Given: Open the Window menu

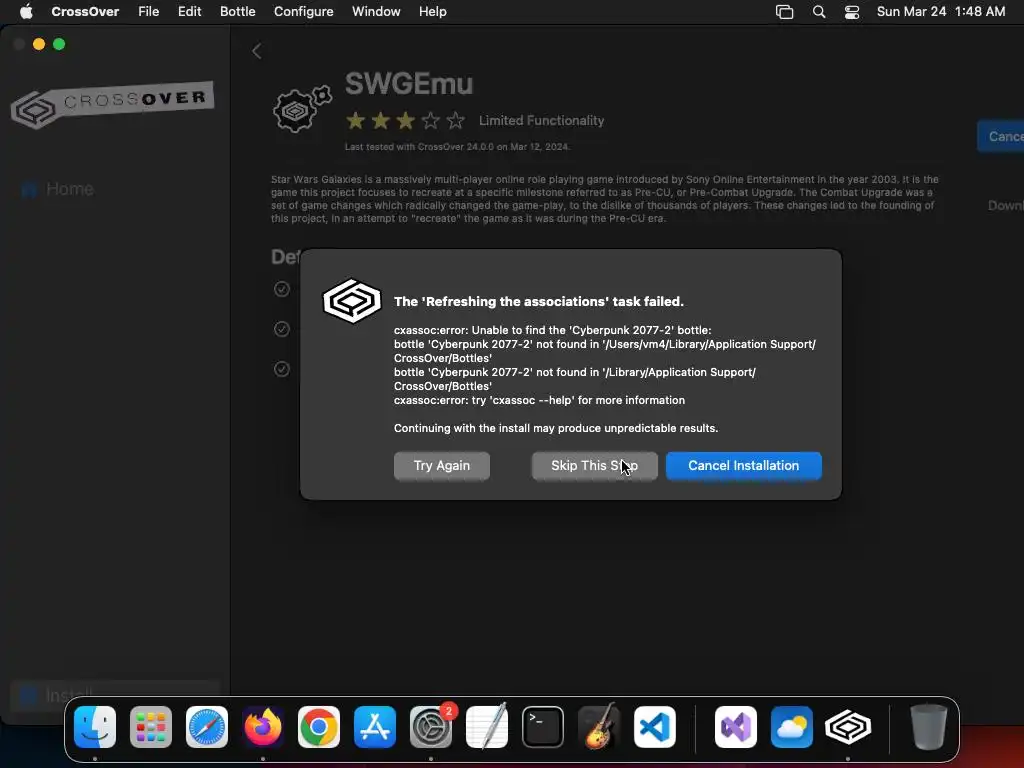Looking at the screenshot, I should pos(376,11).
